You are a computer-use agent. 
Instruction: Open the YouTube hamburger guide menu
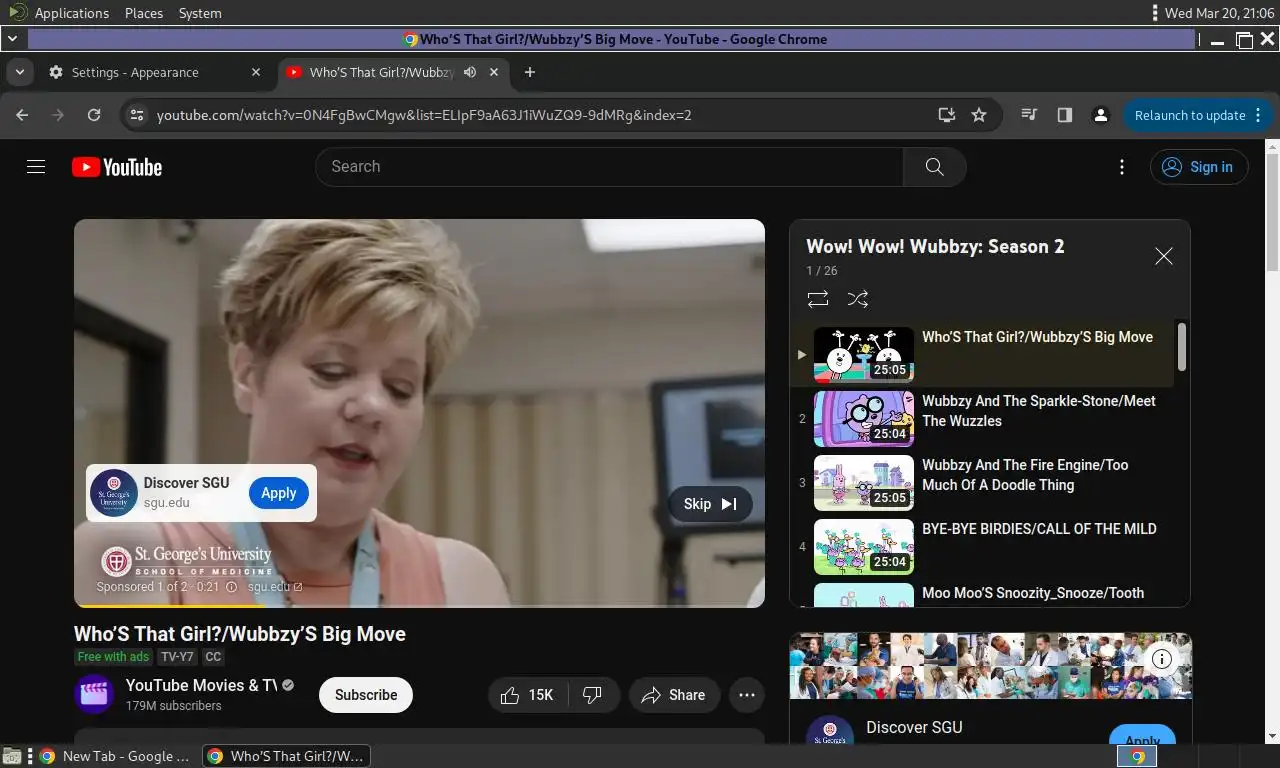pos(36,167)
